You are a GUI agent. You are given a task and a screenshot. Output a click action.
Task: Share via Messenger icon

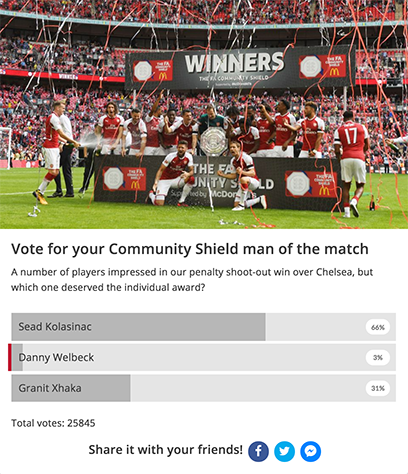(310, 451)
